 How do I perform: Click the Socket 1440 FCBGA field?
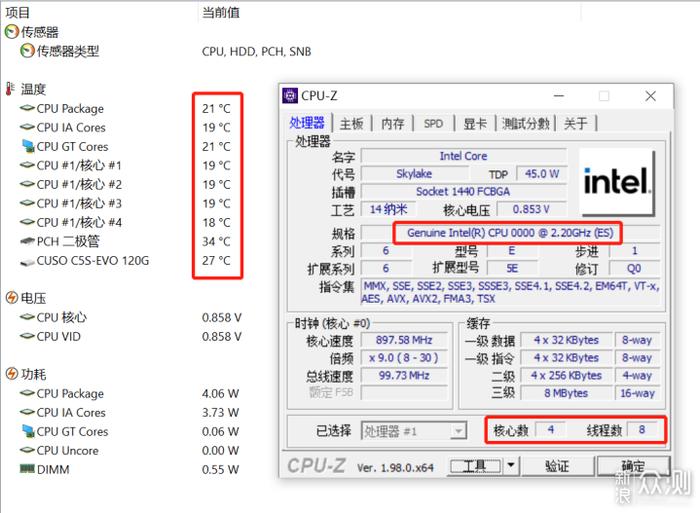463,192
